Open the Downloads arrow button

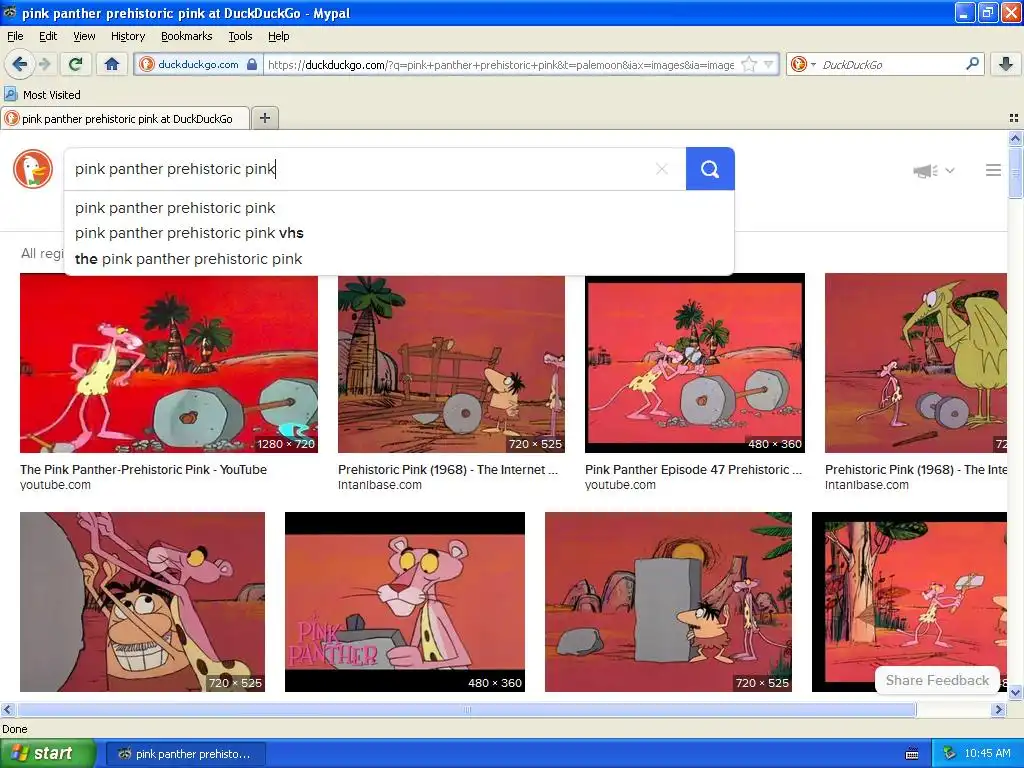click(x=1006, y=64)
